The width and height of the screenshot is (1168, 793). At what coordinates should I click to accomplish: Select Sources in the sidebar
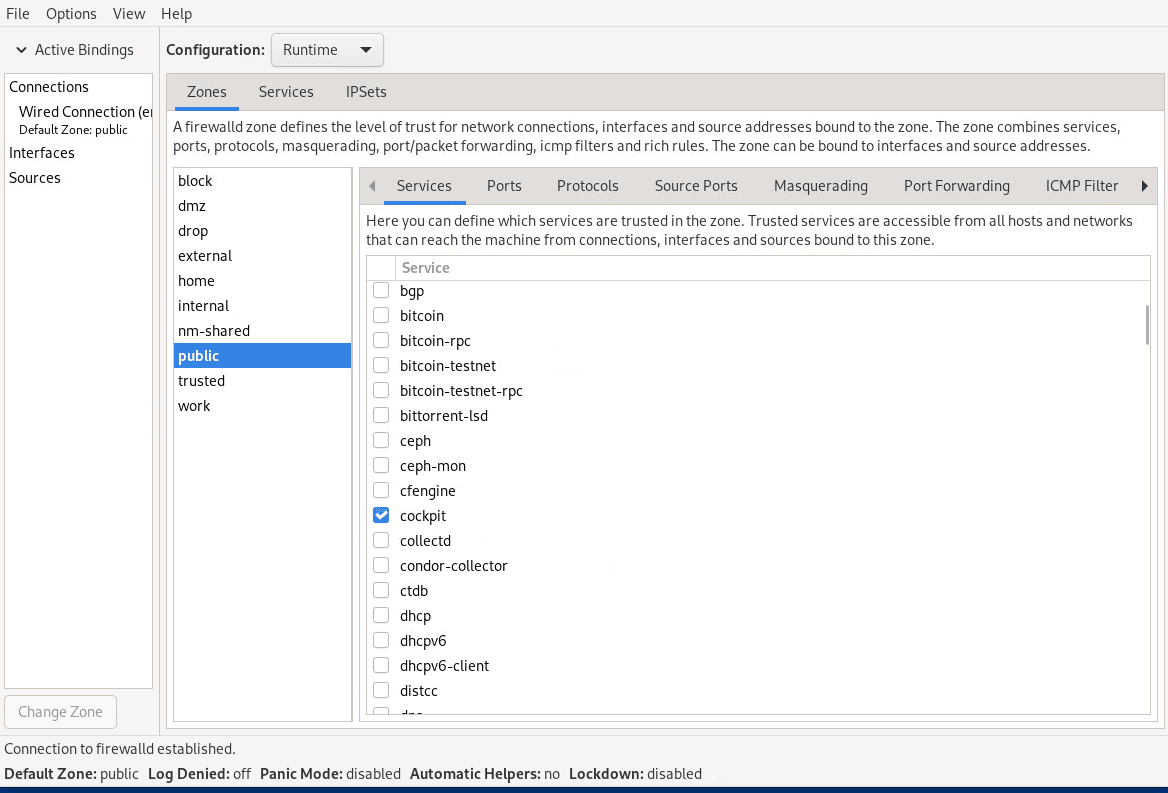click(x=34, y=177)
